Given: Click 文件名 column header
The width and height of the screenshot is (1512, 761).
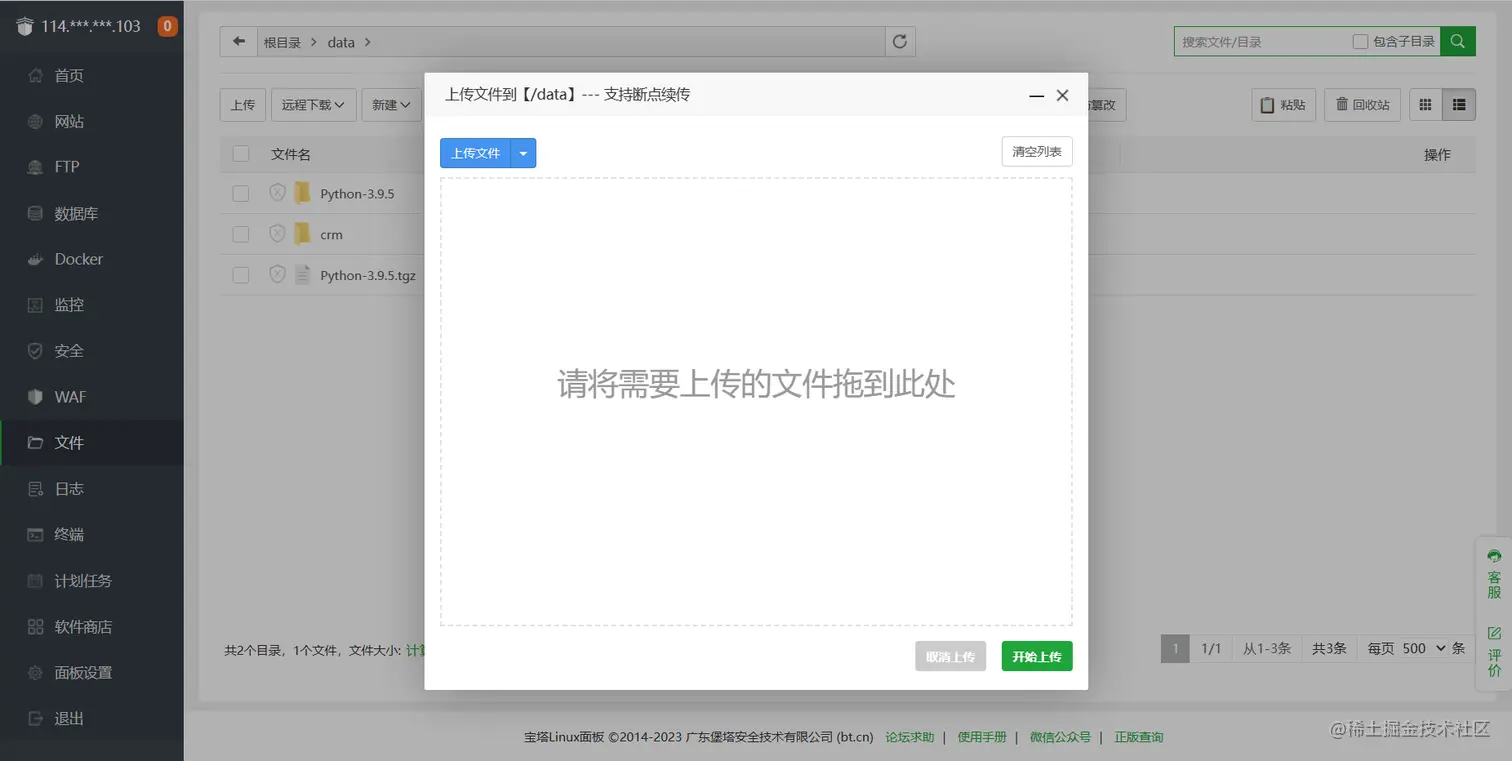Looking at the screenshot, I should (x=291, y=154).
